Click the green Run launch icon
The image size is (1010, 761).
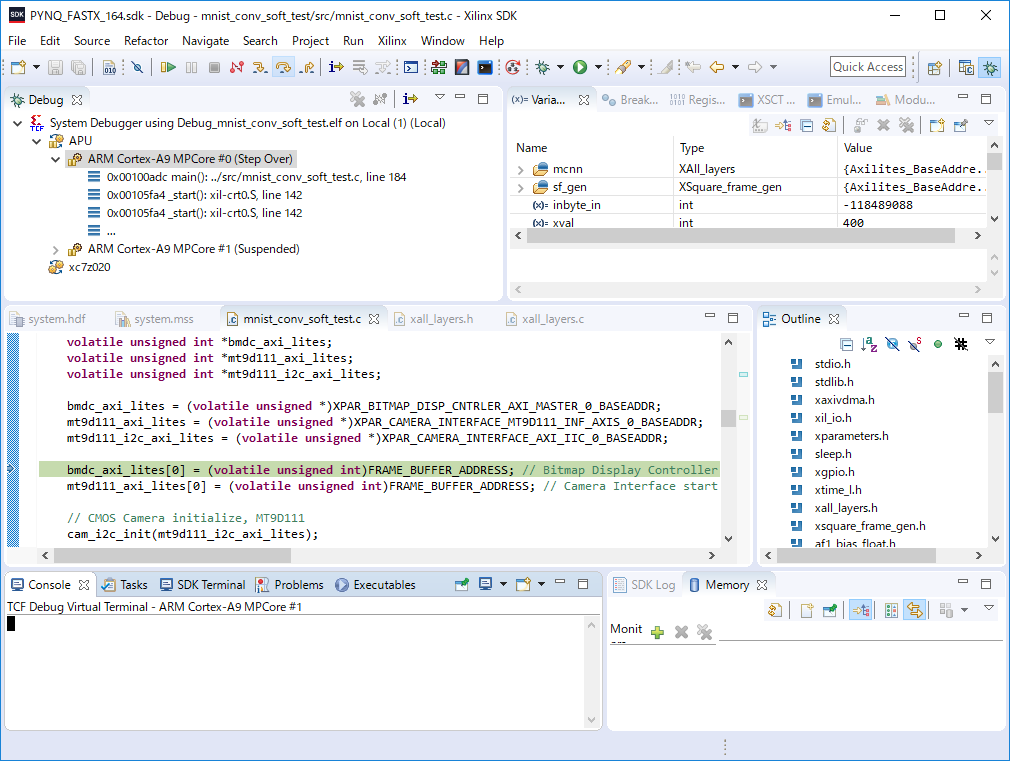(580, 67)
